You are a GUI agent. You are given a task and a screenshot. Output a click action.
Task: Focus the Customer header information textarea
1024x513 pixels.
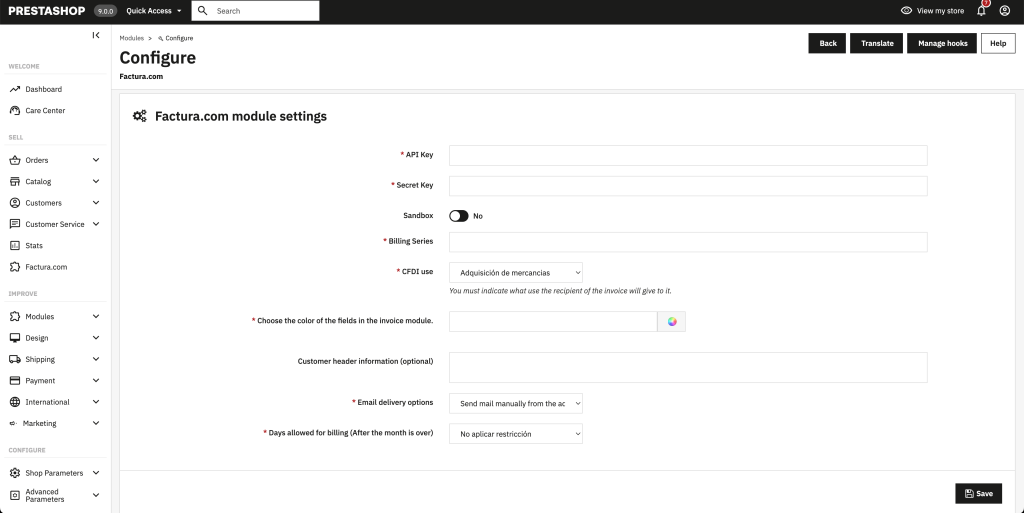coord(688,367)
